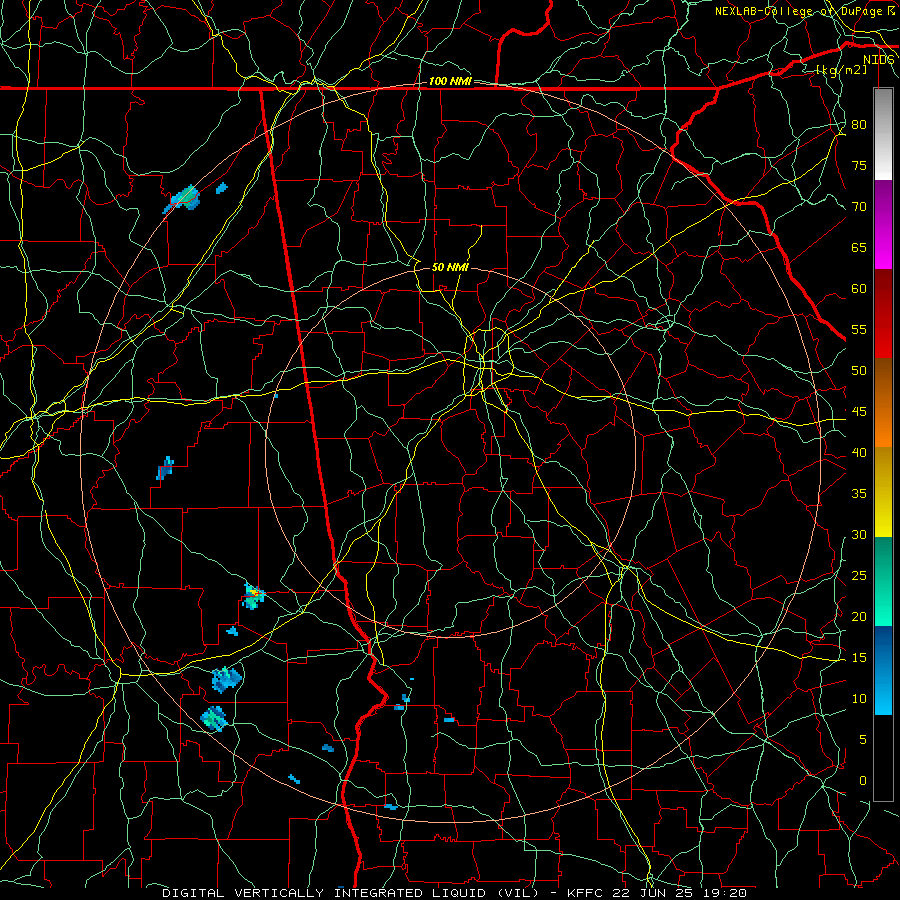Screen dimensions: 900x900
Task: Click the 50 NMI range ring label
Action: 450,267
